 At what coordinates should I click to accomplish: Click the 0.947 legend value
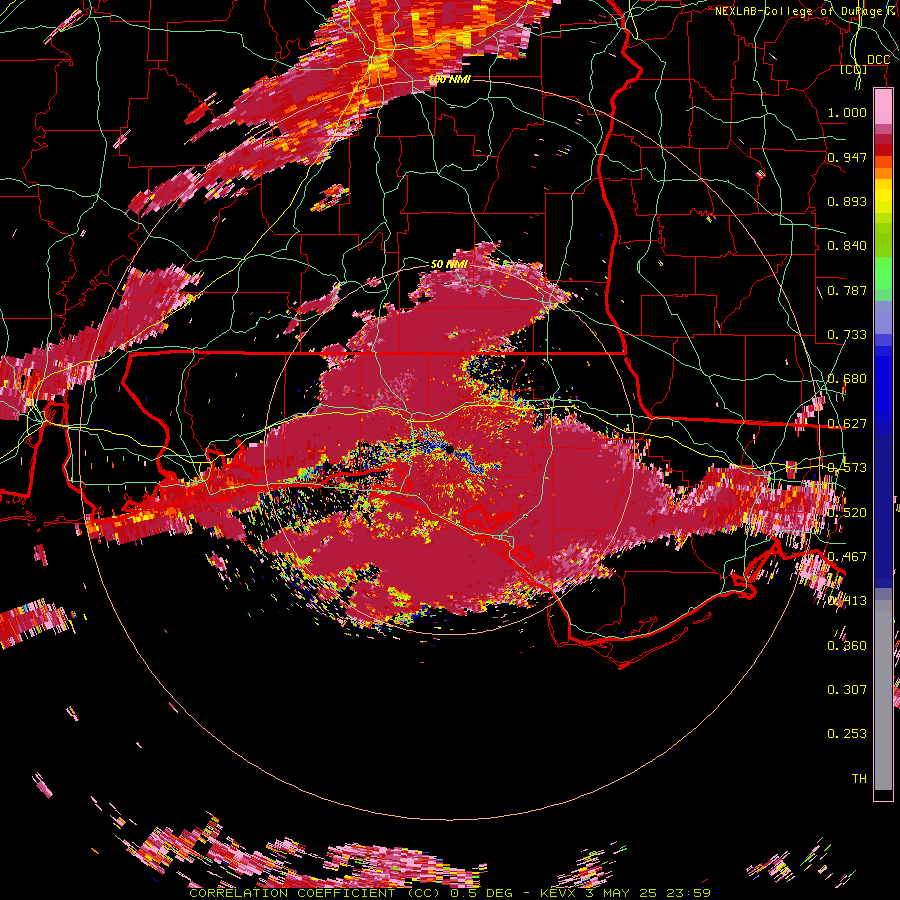coord(847,157)
